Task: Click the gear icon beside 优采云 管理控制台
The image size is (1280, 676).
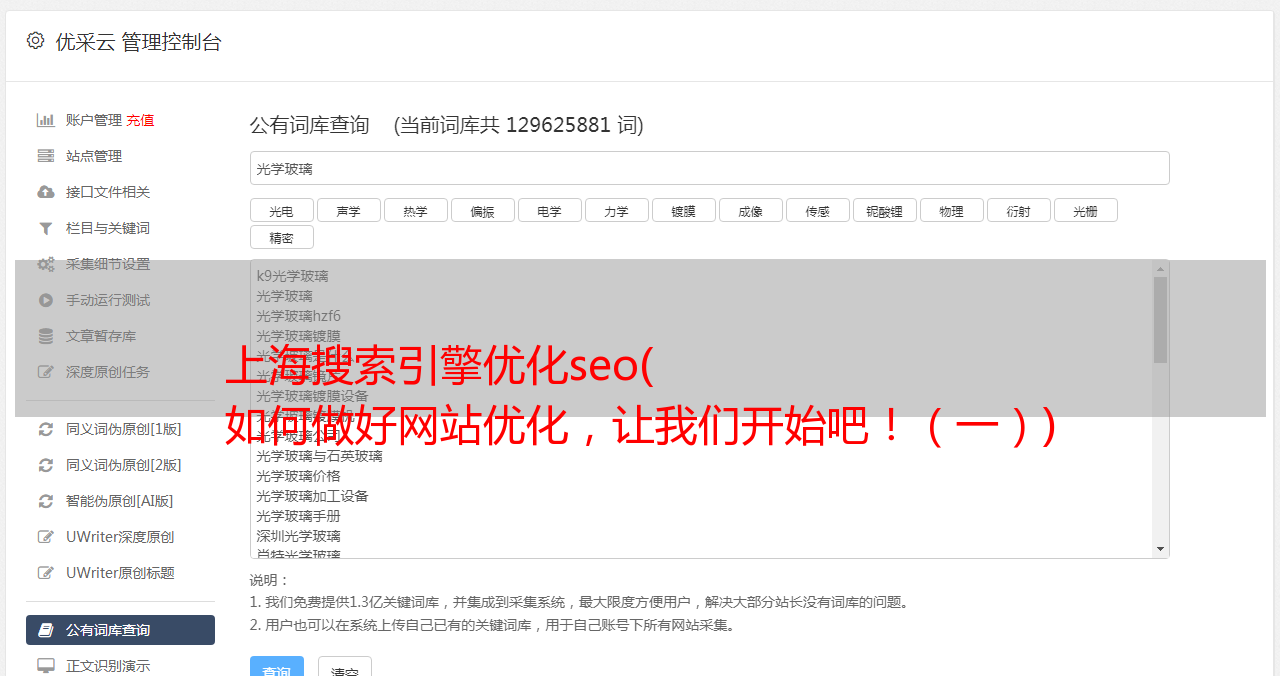Action: click(x=35, y=41)
